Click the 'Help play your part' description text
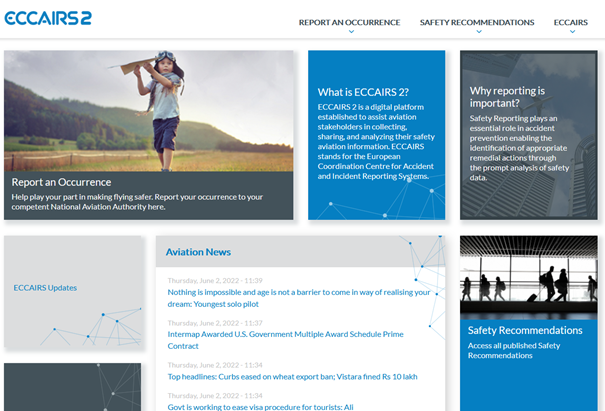The image size is (605, 411). point(137,202)
